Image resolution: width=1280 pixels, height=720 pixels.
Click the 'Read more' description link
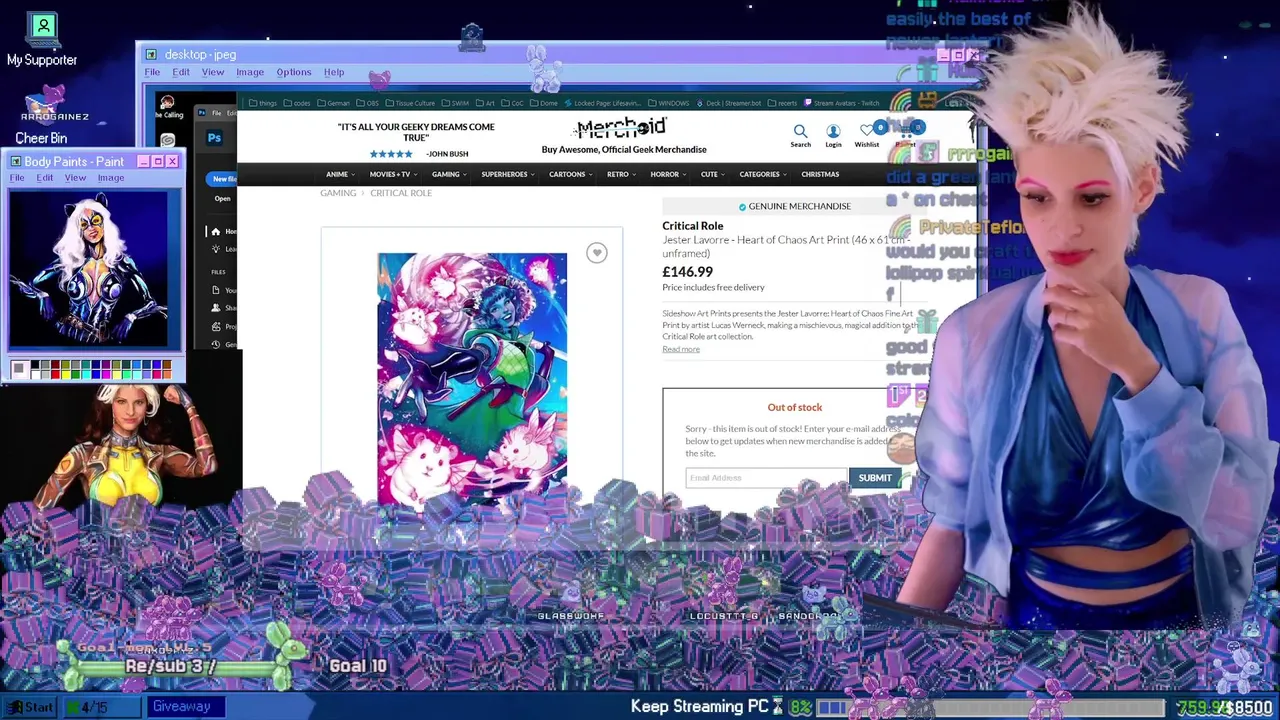point(681,349)
